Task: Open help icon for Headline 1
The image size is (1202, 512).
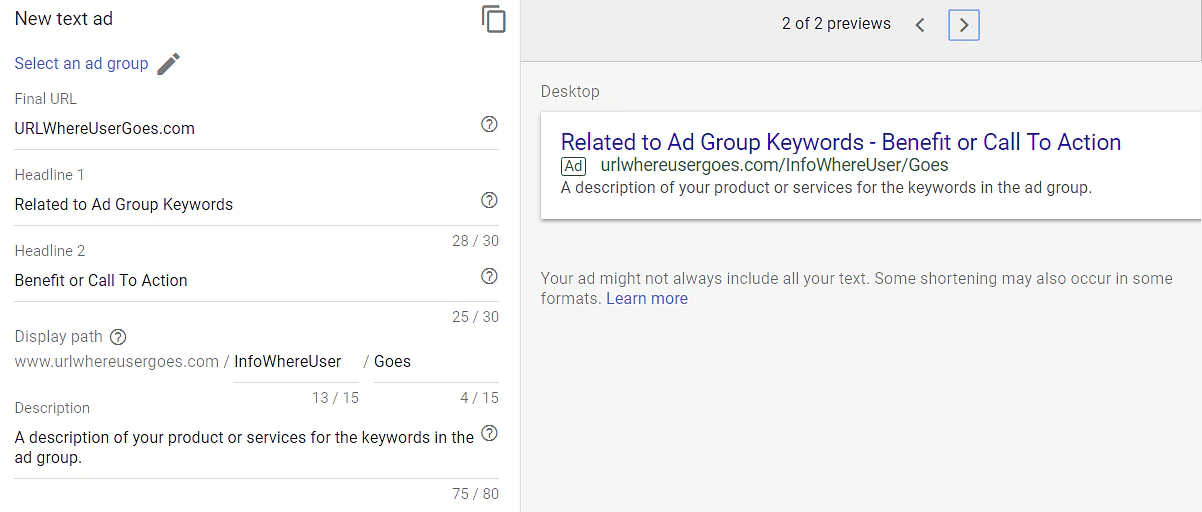Action: pyautogui.click(x=489, y=200)
